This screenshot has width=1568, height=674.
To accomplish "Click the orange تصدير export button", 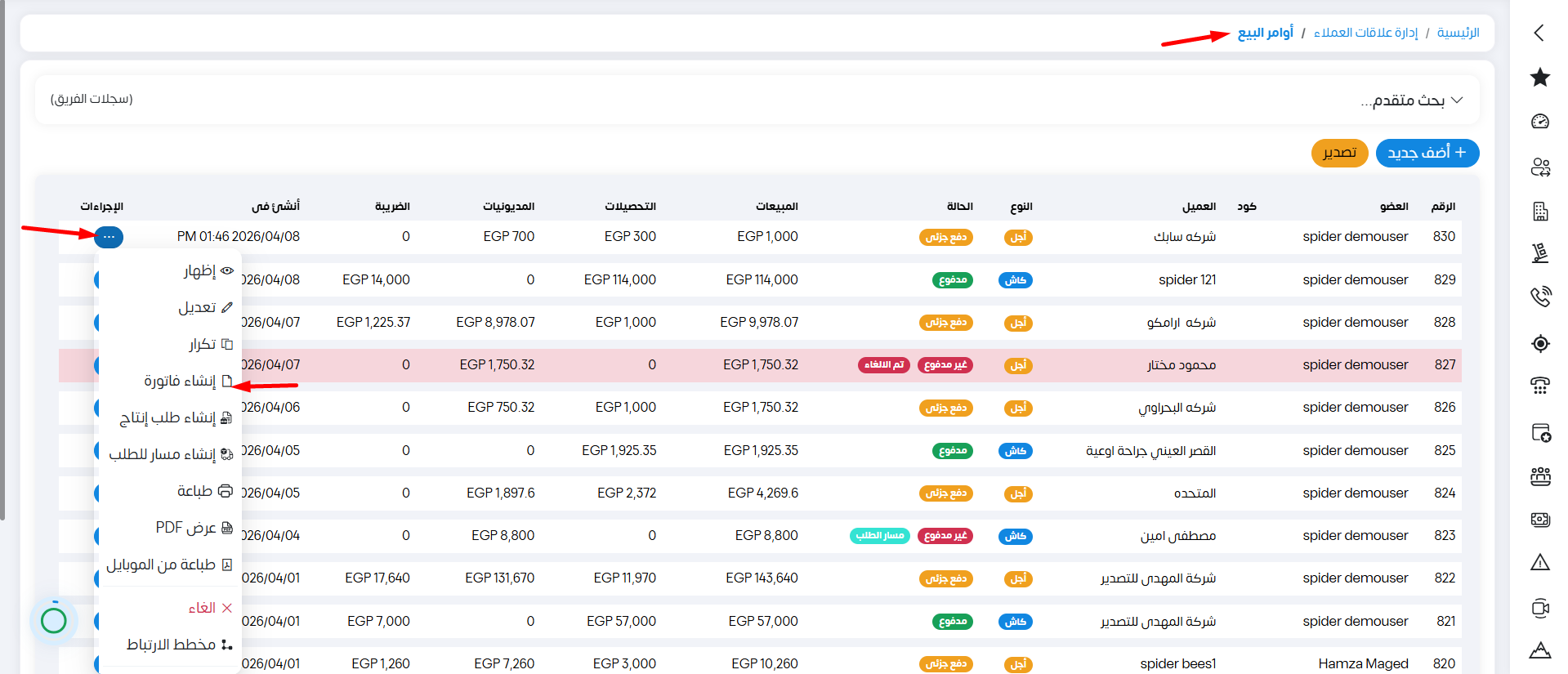I will [x=1339, y=153].
